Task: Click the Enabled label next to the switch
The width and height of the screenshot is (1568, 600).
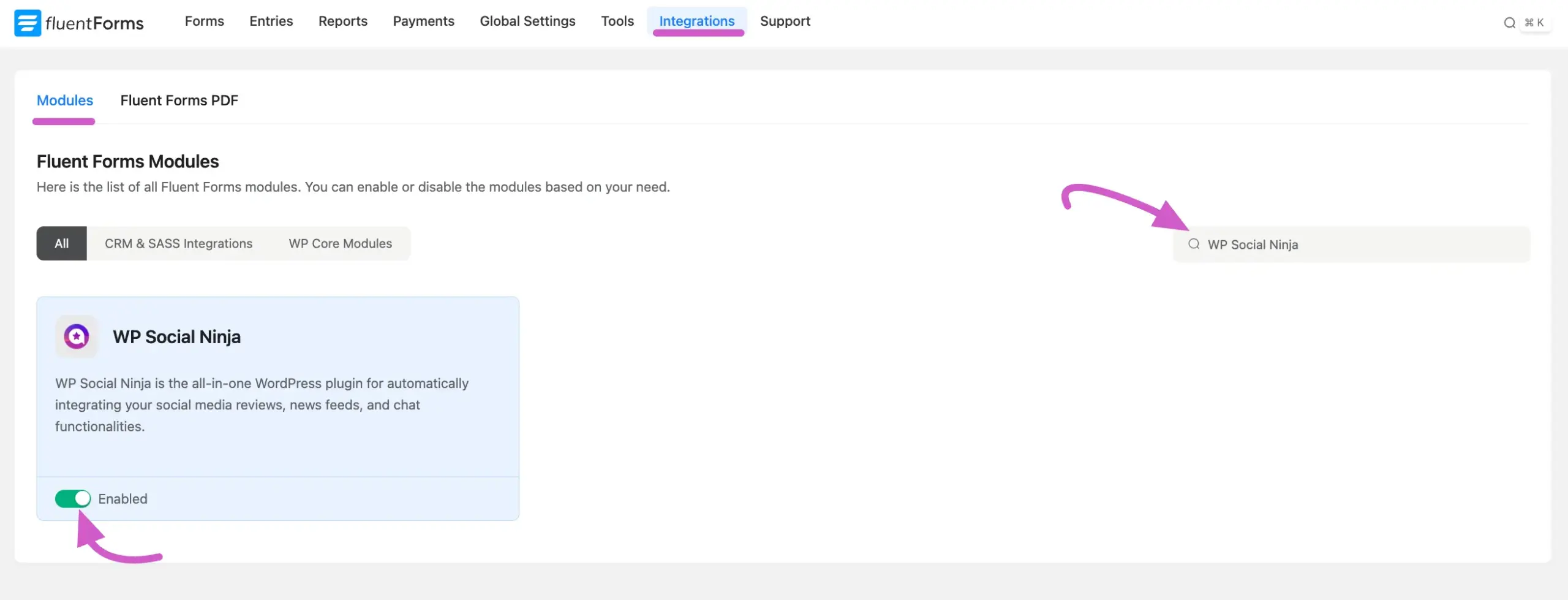Action: click(123, 498)
